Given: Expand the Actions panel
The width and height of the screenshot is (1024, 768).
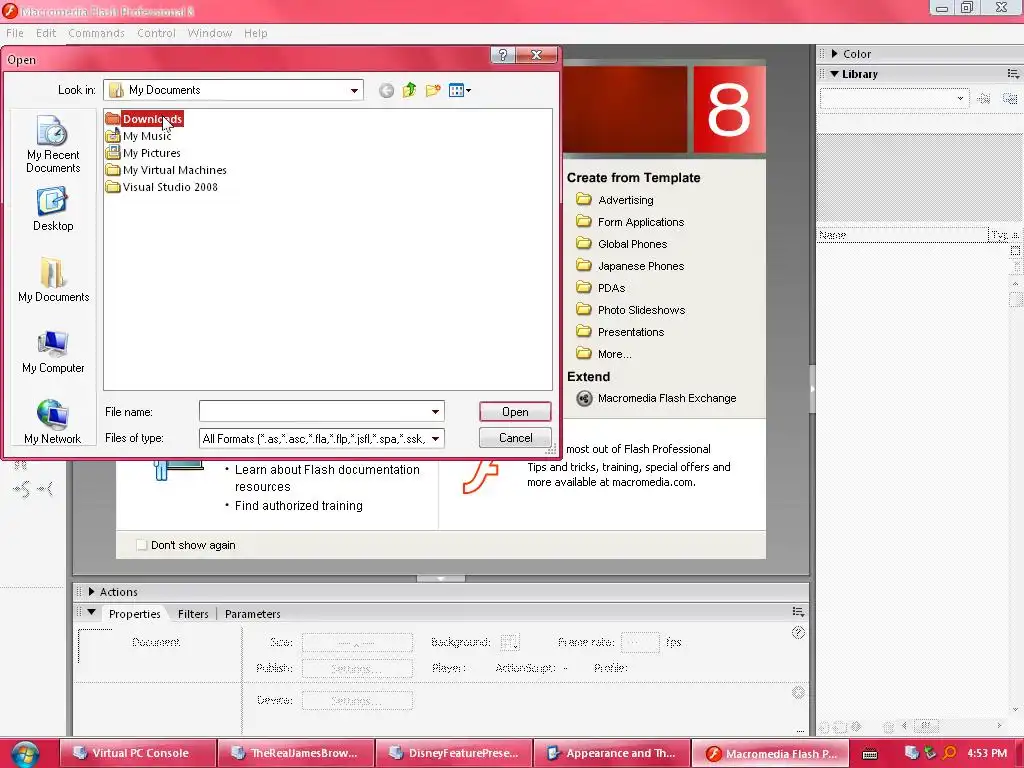Looking at the screenshot, I should (91, 592).
